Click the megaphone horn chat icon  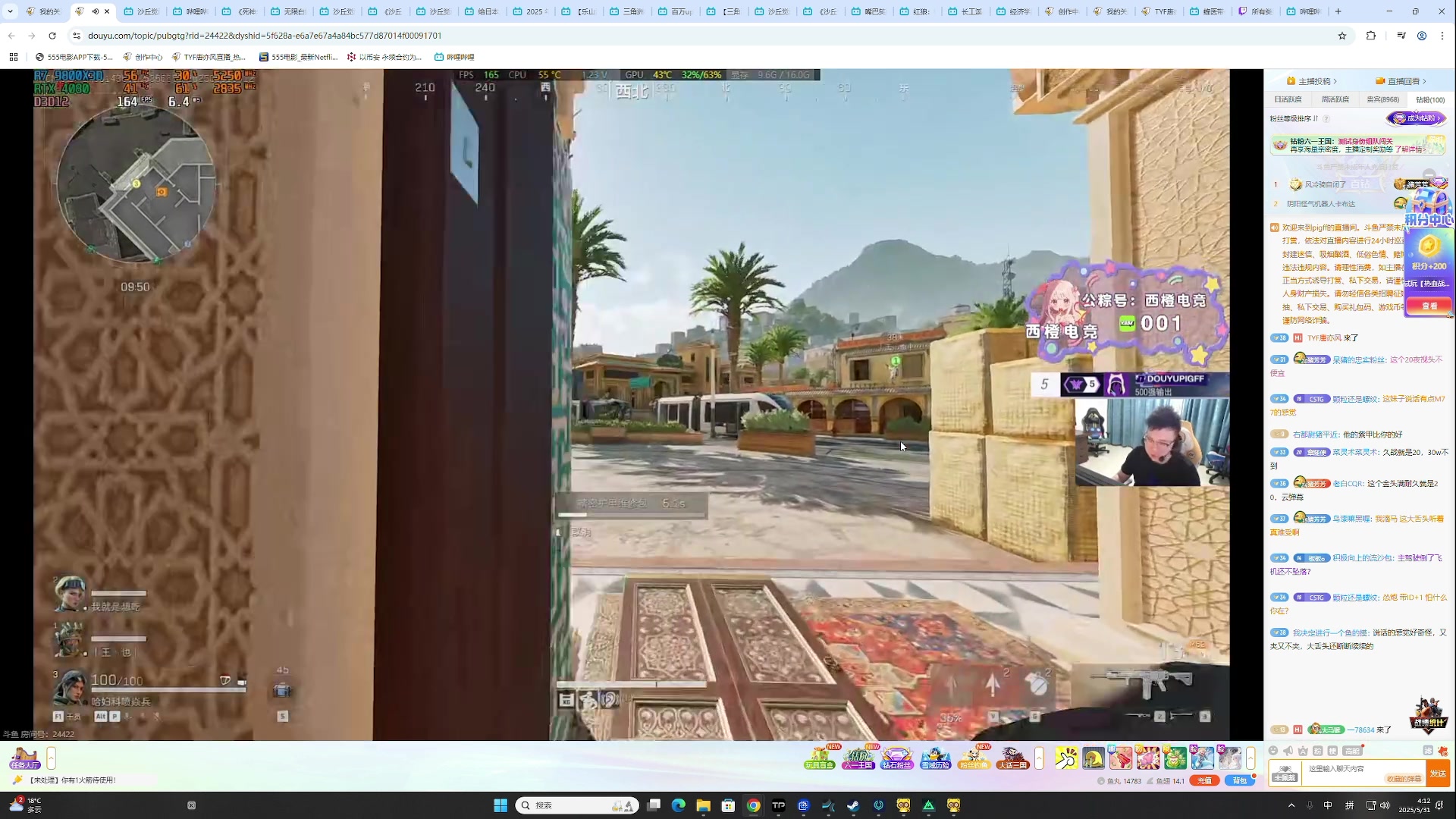point(1288,751)
